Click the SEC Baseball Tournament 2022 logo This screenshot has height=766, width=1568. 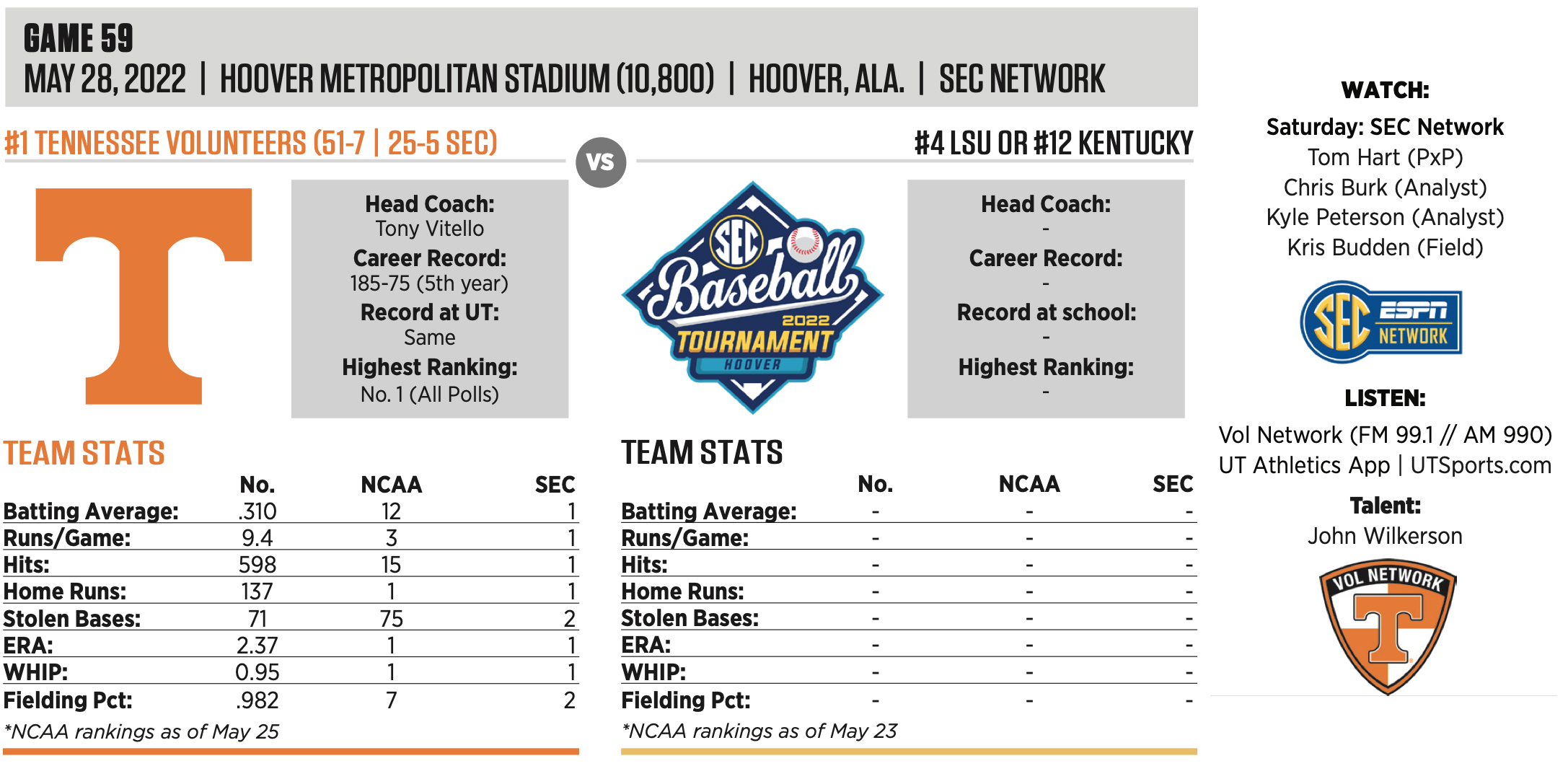click(x=752, y=297)
